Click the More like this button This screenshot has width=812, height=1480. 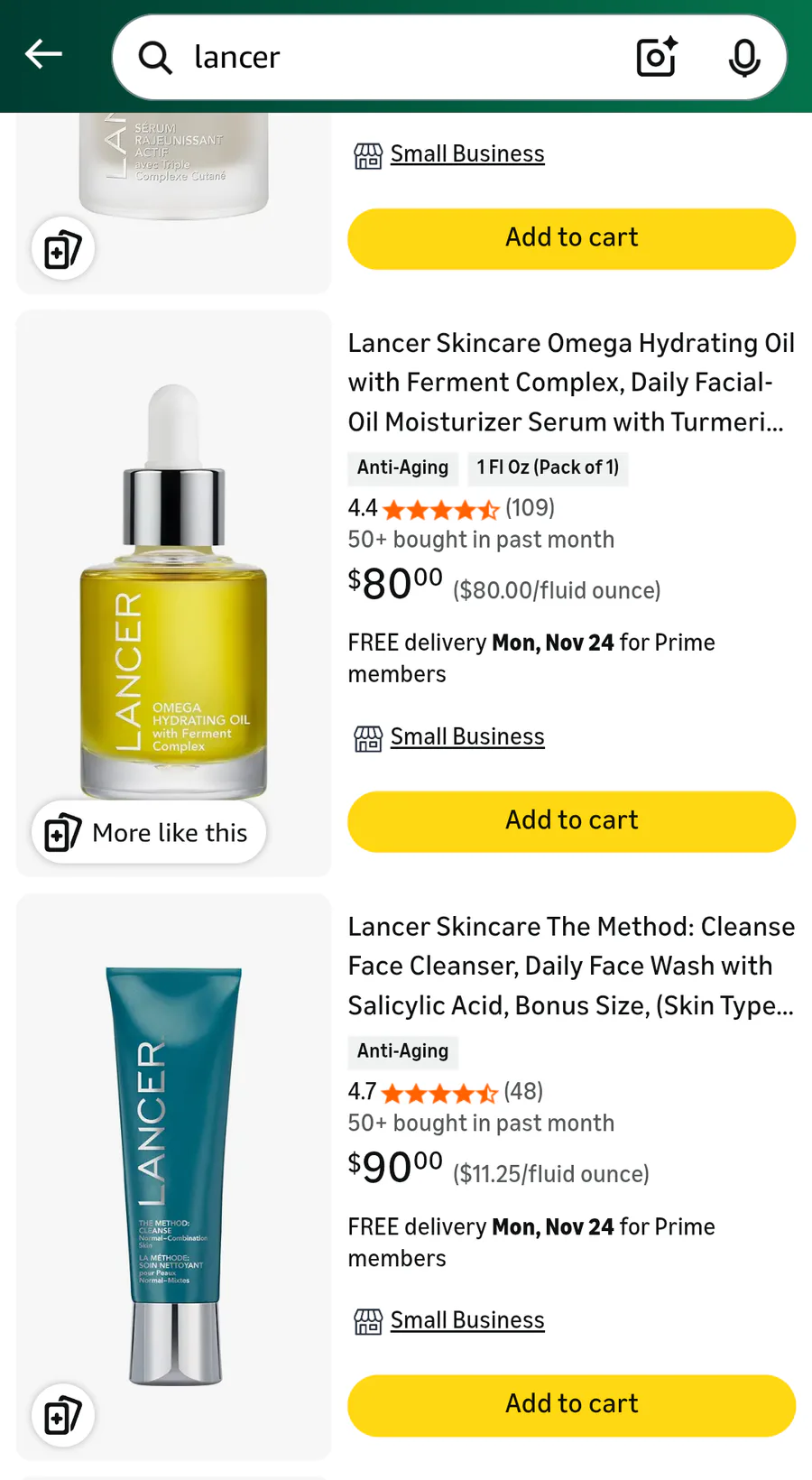tap(149, 832)
